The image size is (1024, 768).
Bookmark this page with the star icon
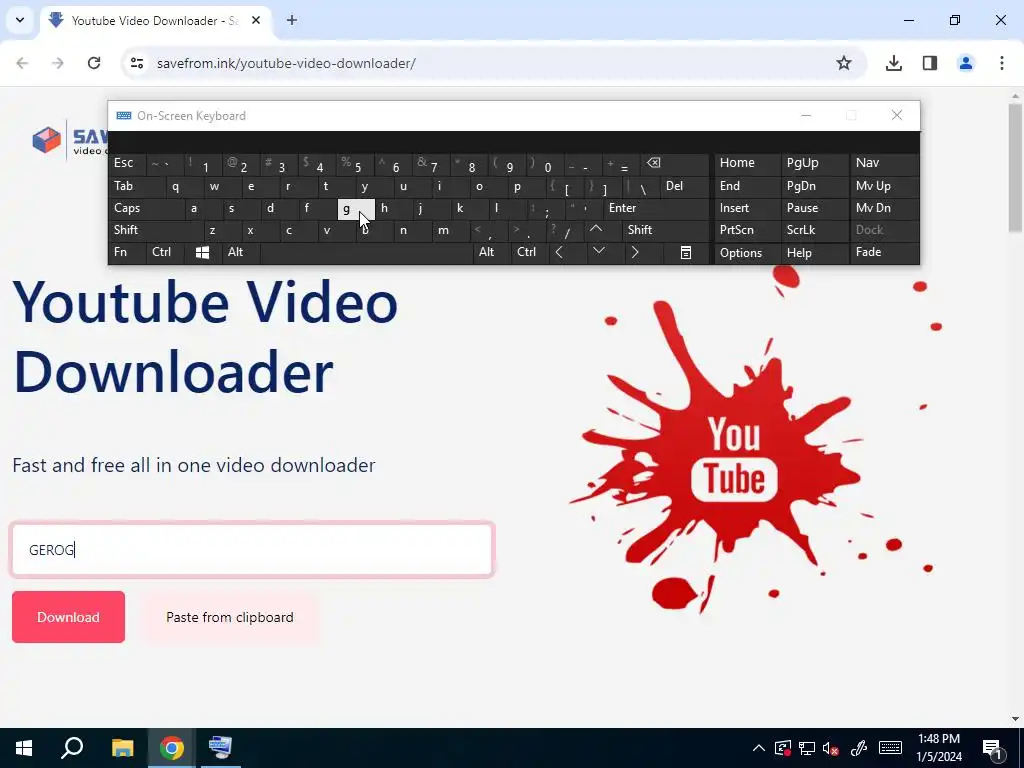[844, 63]
